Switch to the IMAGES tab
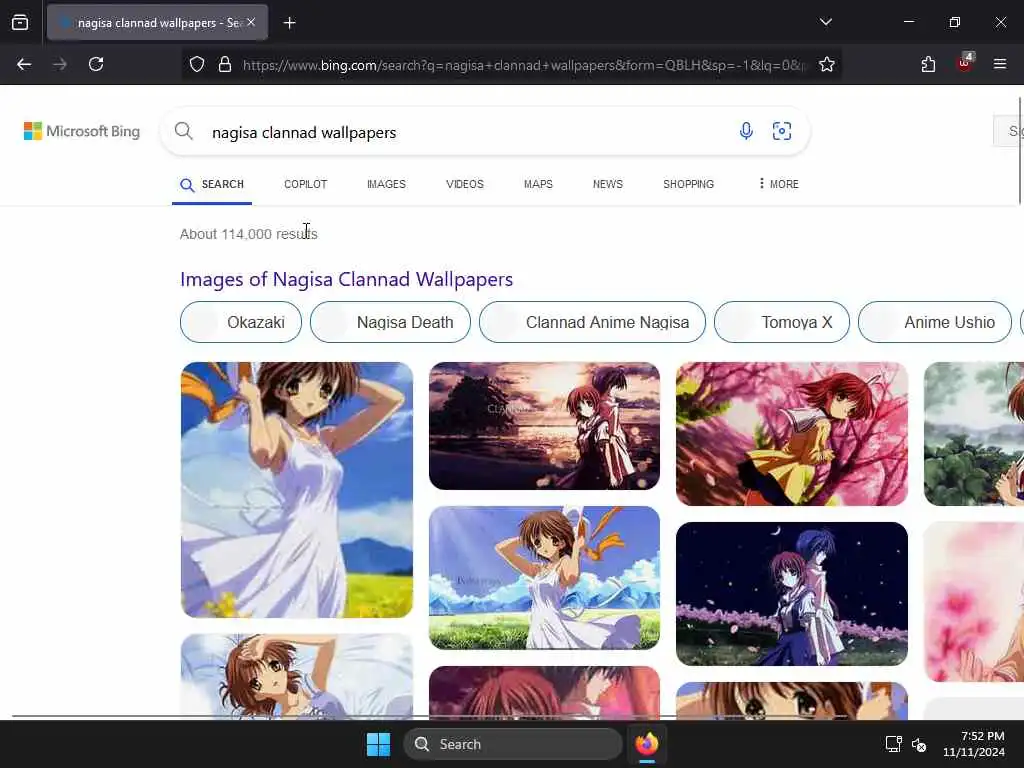The image size is (1024, 768). 386,184
